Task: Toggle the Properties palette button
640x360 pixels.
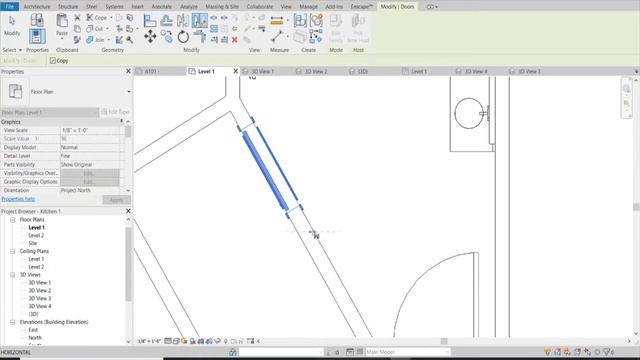Action: [37, 36]
